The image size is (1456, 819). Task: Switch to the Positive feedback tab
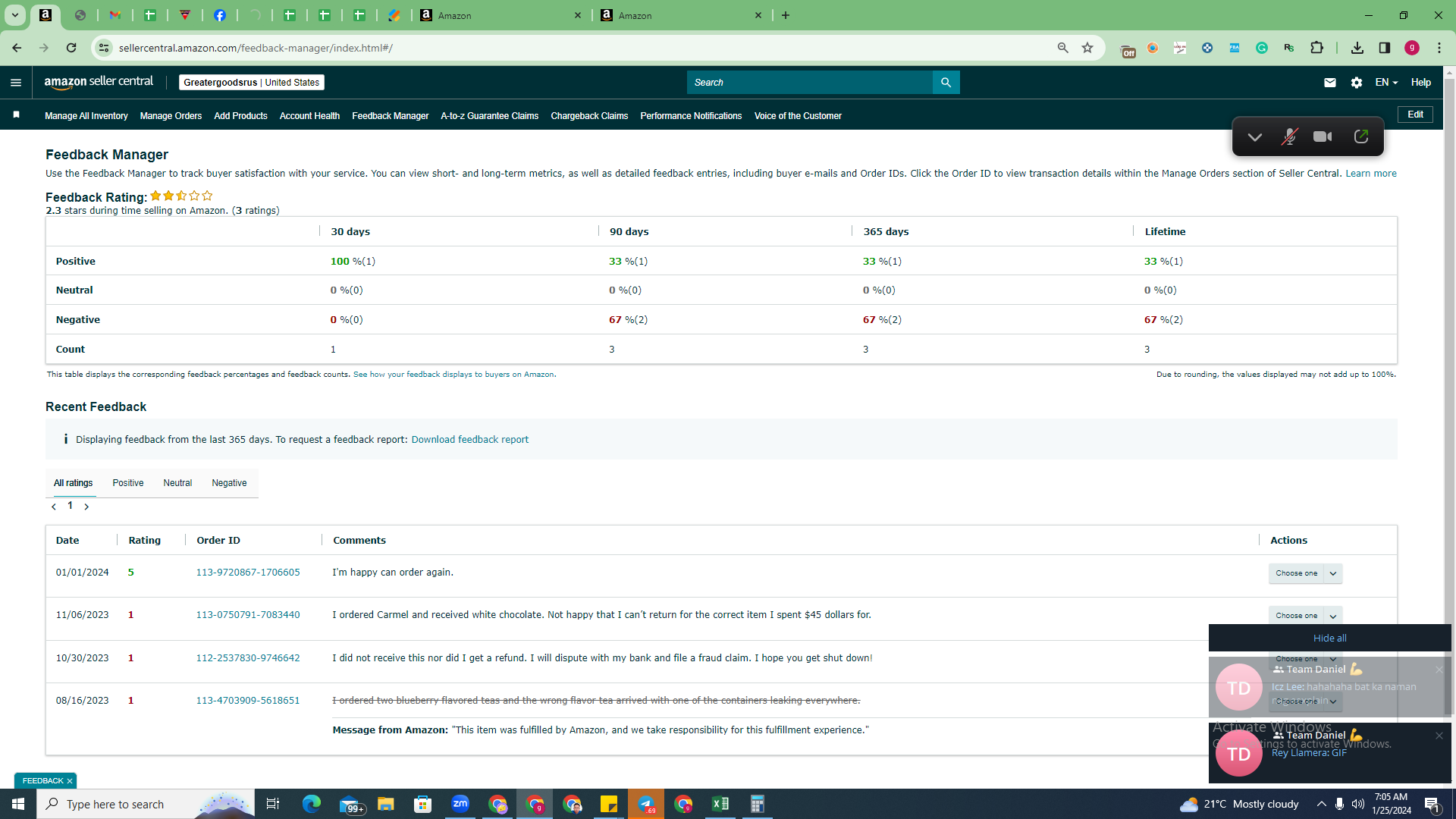point(128,483)
